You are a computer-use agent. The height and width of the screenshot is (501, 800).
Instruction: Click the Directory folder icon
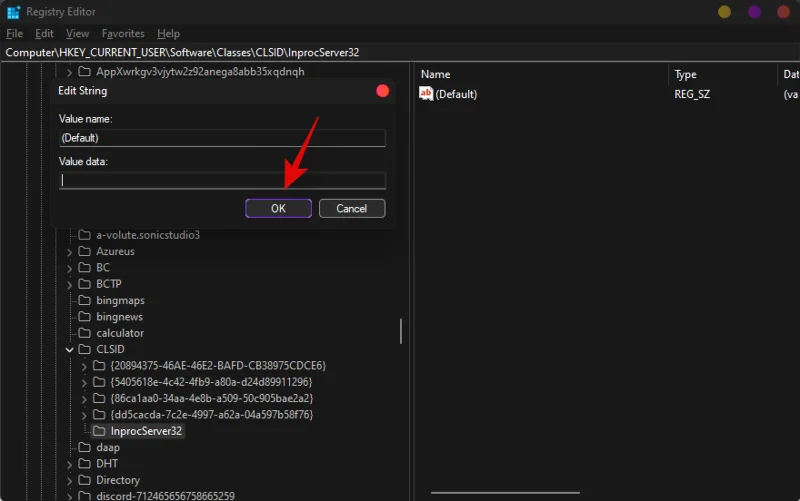click(85, 480)
